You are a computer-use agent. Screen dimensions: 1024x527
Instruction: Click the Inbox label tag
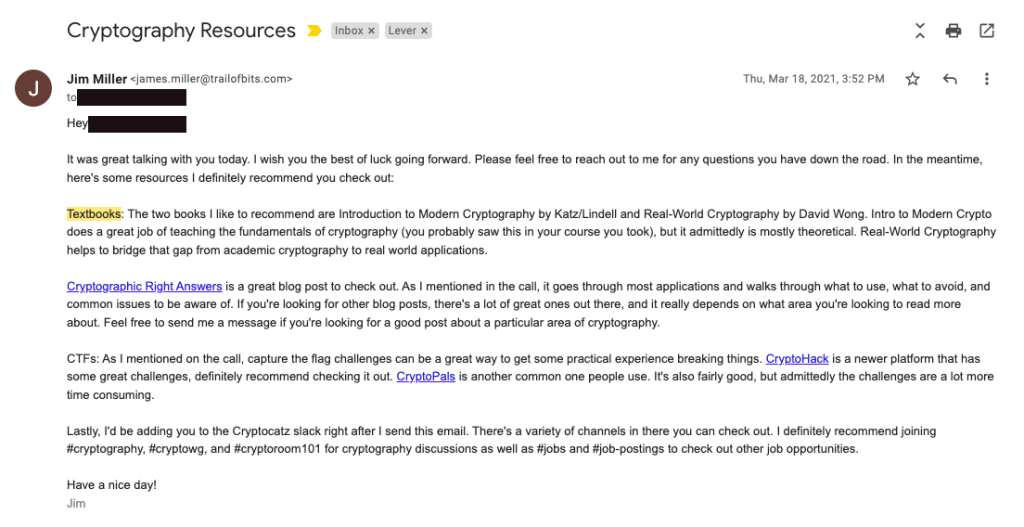pos(349,31)
